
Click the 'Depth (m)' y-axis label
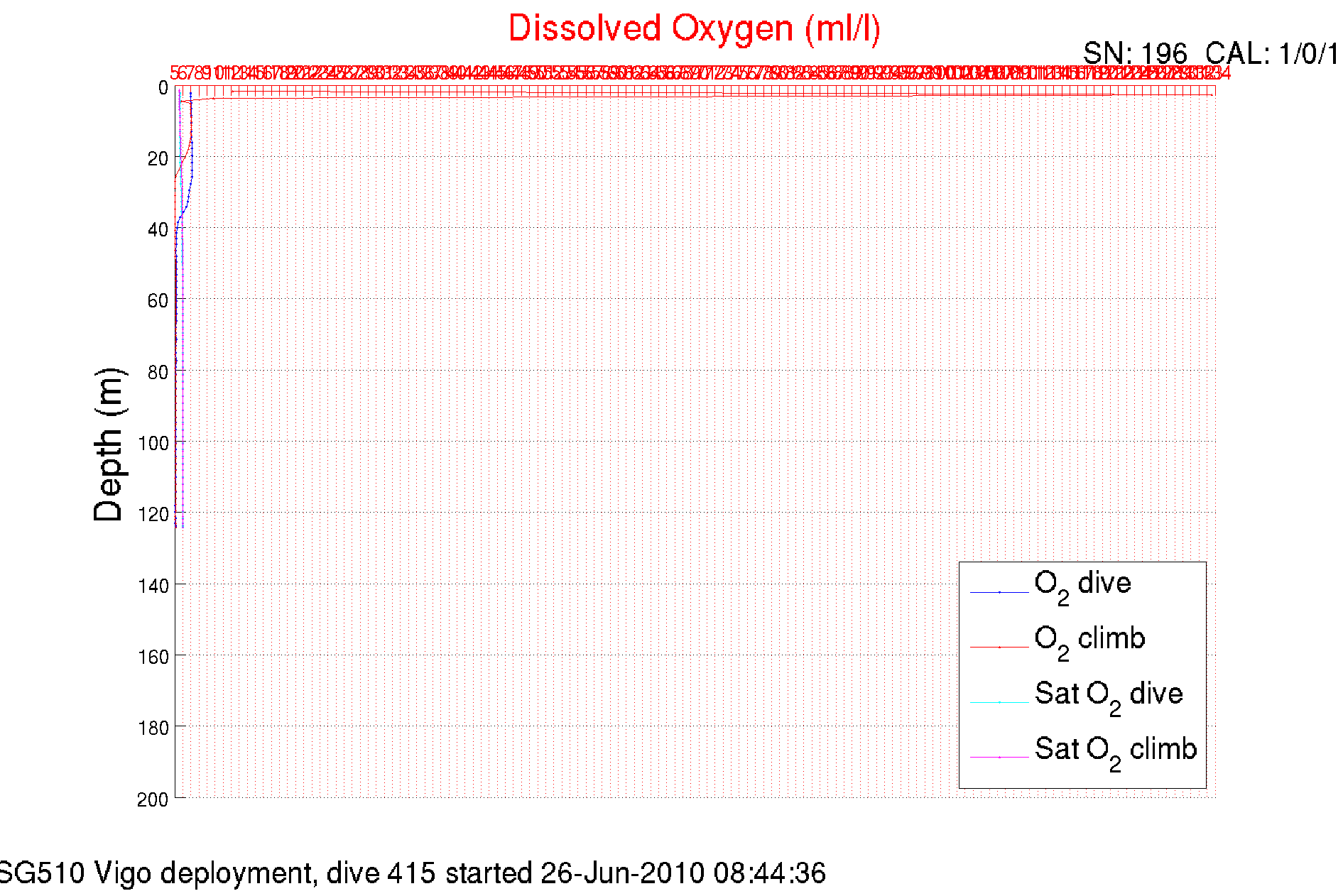pos(109,444)
